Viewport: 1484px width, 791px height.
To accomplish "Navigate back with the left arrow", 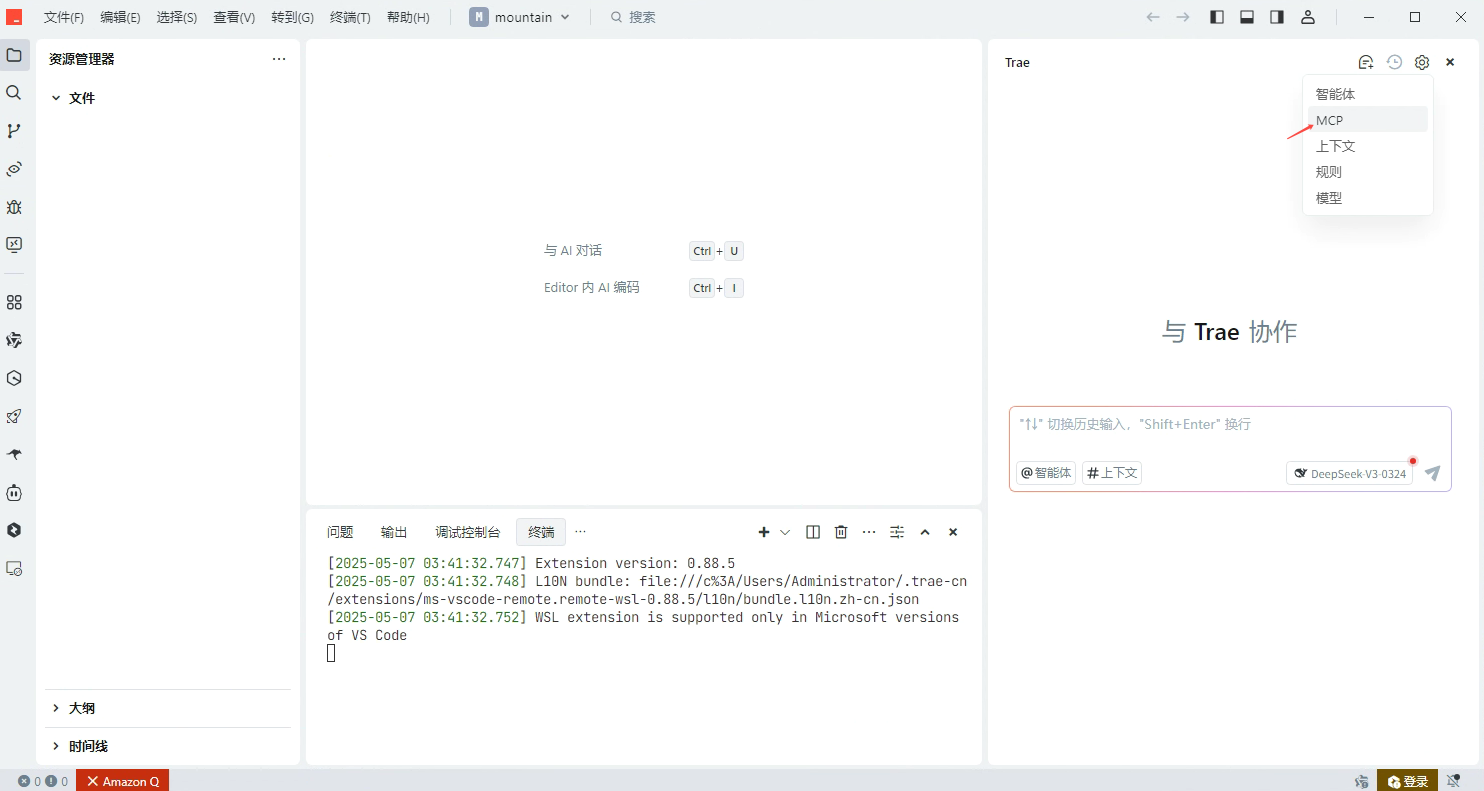I will (x=1153, y=17).
